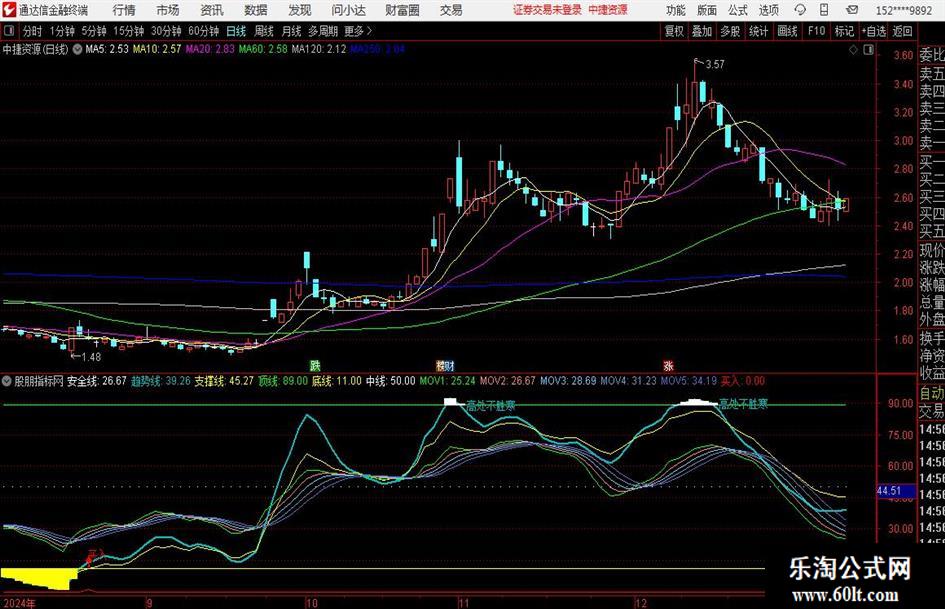The height and width of the screenshot is (609, 945).
Task: Click the 1.48 low price label
Action: point(91,357)
